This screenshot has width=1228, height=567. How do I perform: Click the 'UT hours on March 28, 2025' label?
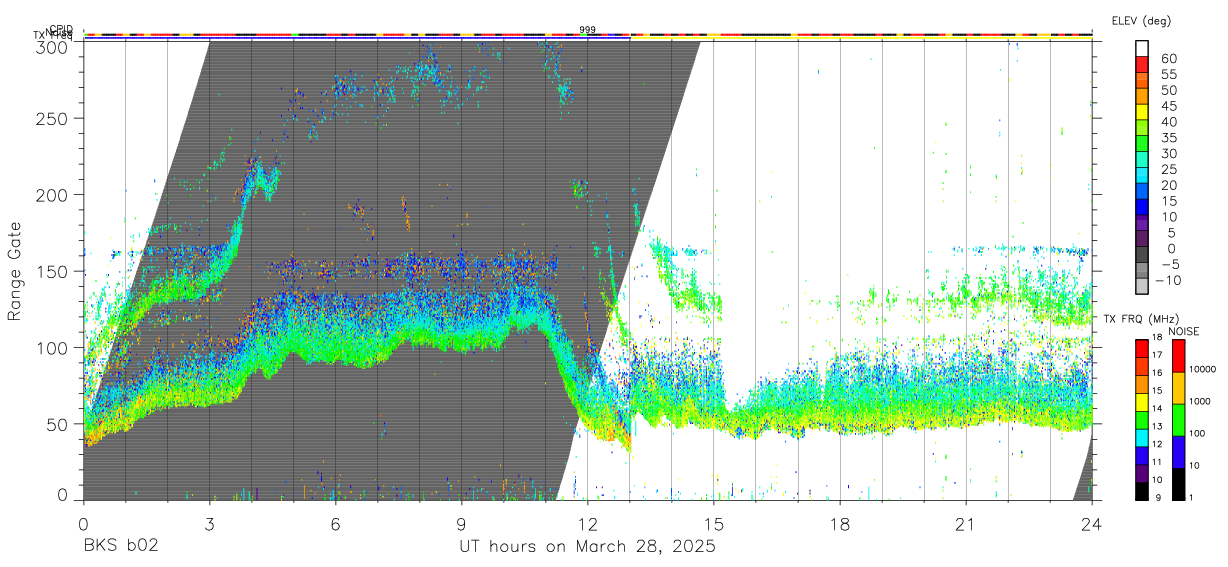(x=587, y=548)
